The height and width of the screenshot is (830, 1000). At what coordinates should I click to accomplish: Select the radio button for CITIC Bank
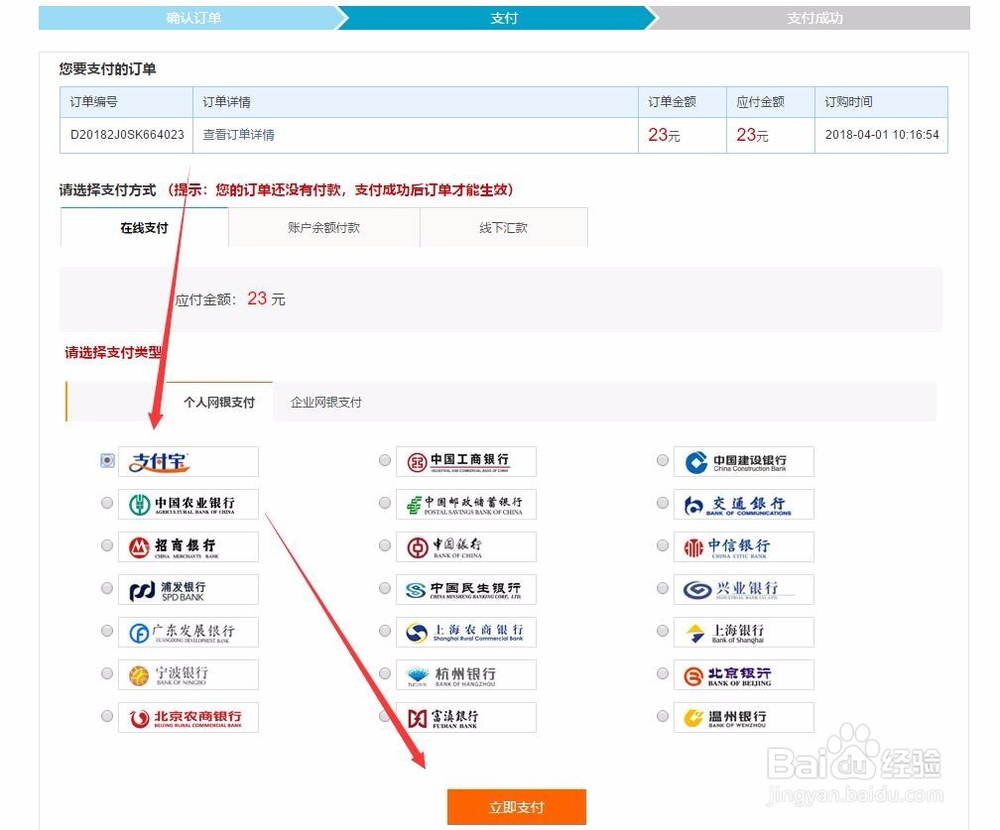pos(662,545)
